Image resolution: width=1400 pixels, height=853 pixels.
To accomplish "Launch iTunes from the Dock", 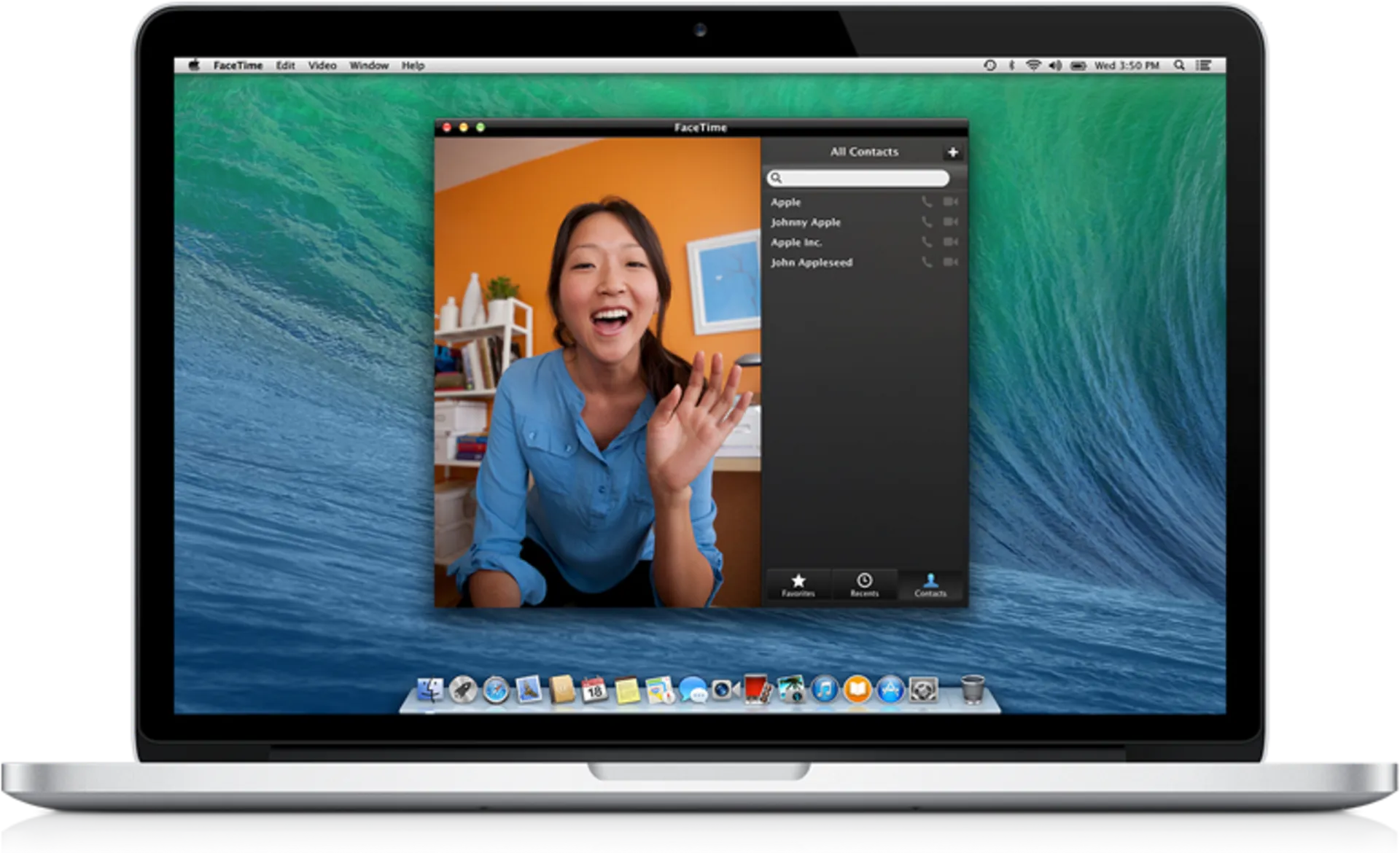I will point(825,690).
